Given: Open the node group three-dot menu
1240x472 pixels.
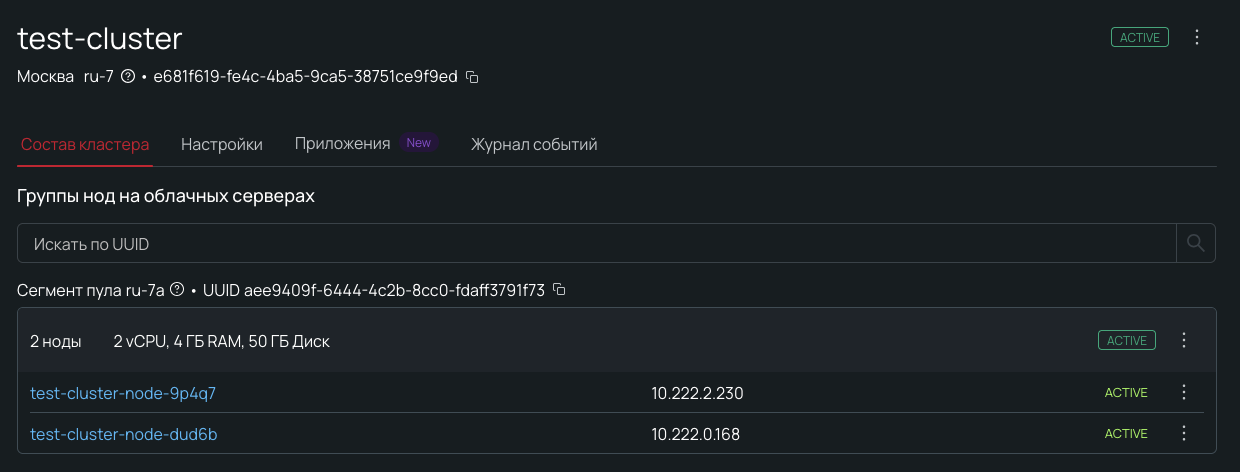Looking at the screenshot, I should [1184, 341].
